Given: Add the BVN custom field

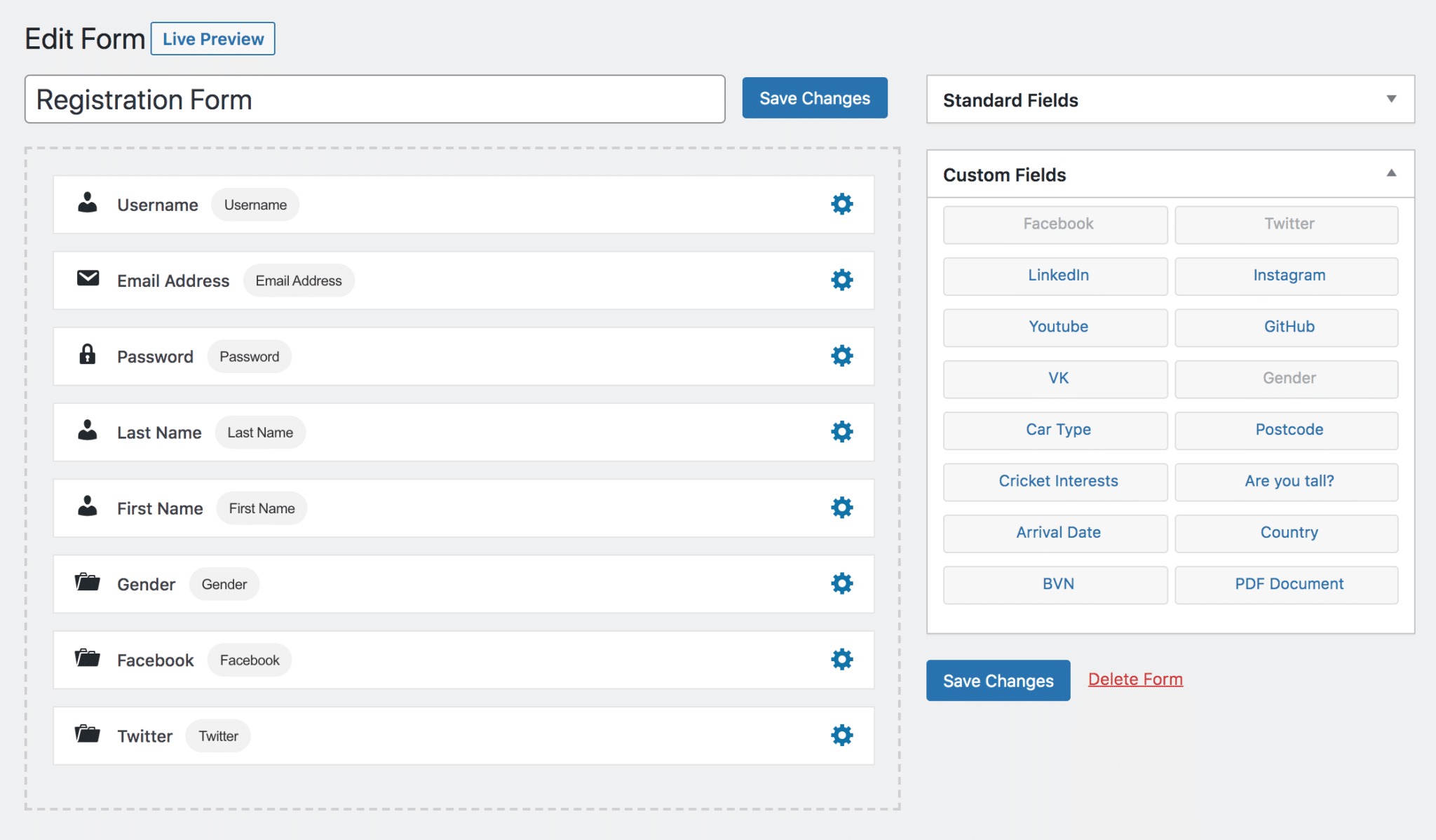Looking at the screenshot, I should (1055, 584).
